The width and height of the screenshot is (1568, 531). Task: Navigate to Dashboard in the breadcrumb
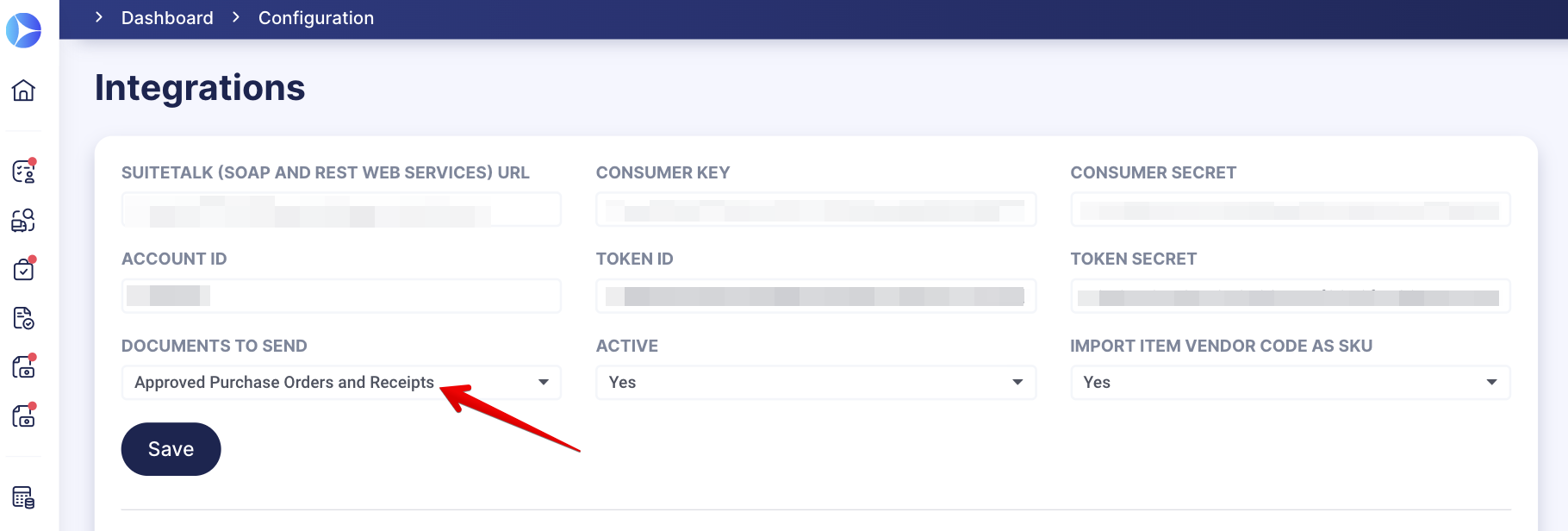pyautogui.click(x=167, y=18)
